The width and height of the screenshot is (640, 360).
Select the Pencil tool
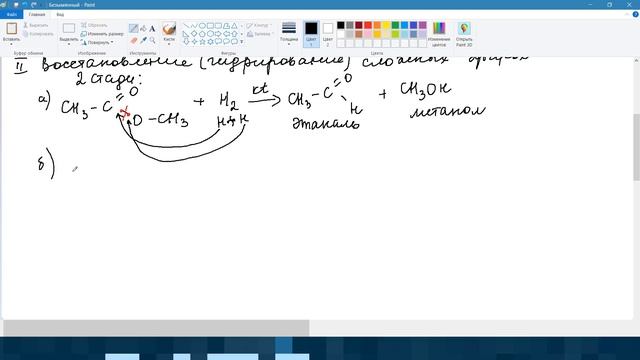[x=133, y=29]
